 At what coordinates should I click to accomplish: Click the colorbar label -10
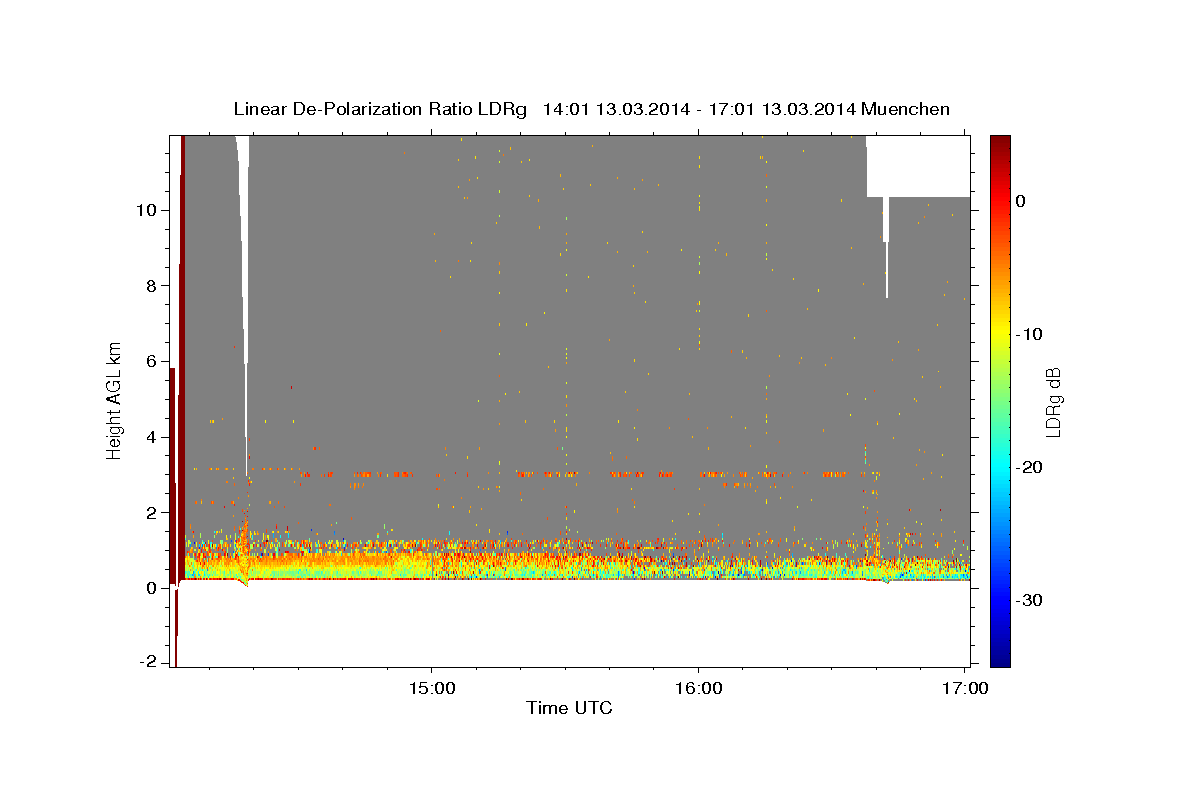pyautogui.click(x=1029, y=334)
